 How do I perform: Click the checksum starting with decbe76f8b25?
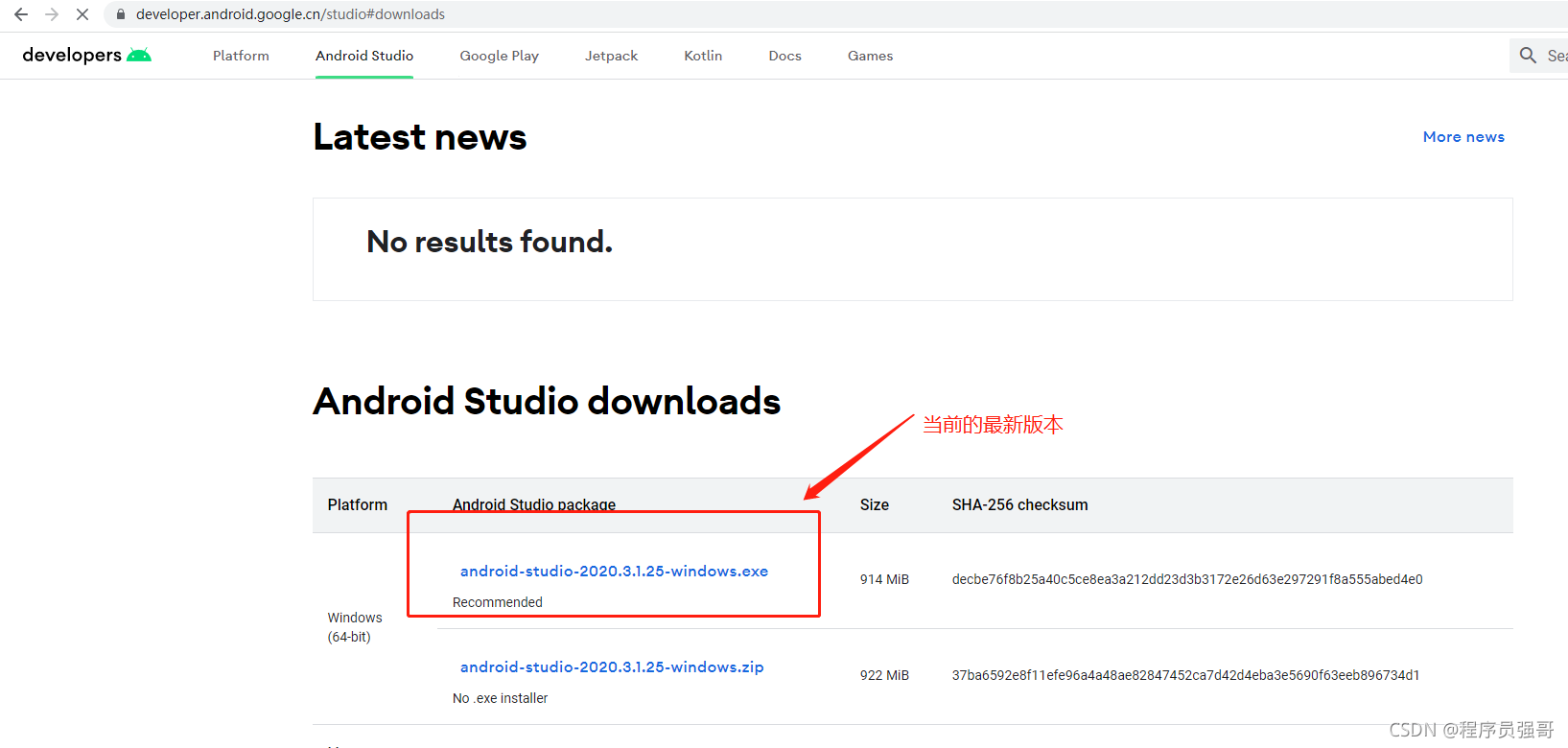[1187, 579]
